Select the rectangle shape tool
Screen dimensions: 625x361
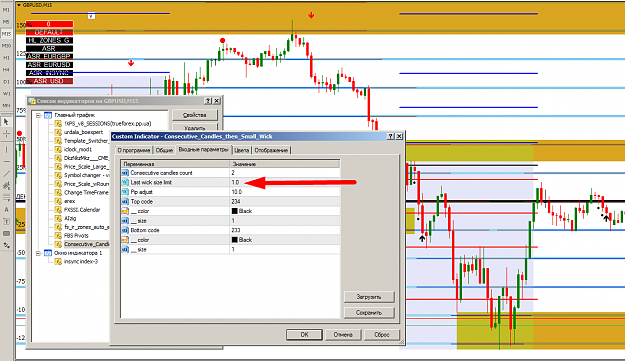click(6, 233)
